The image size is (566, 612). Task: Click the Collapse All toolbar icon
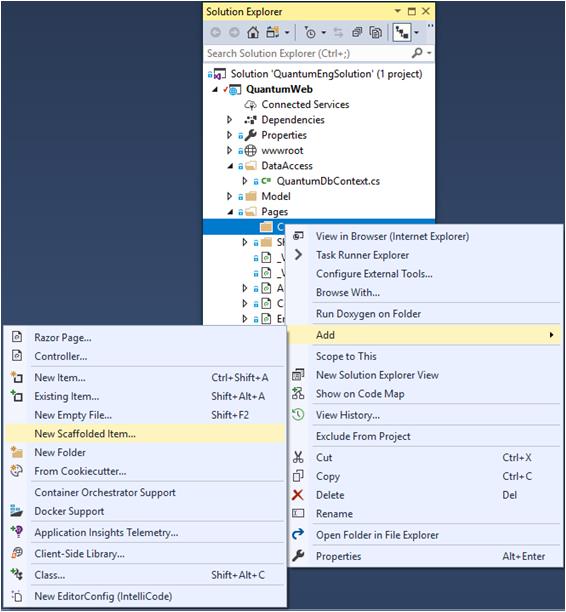coord(357,32)
